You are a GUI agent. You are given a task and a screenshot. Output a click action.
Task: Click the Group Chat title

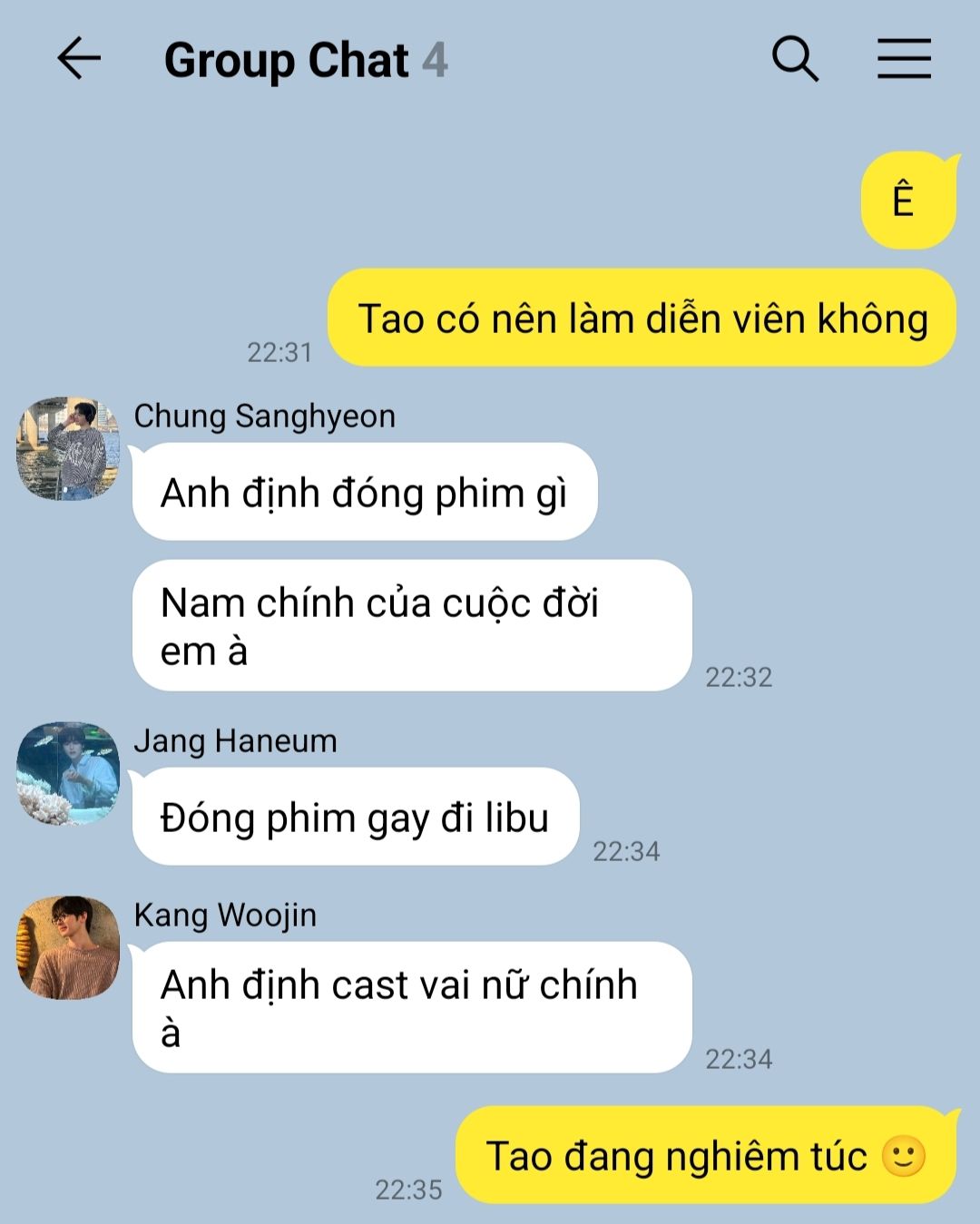pyautogui.click(x=287, y=61)
